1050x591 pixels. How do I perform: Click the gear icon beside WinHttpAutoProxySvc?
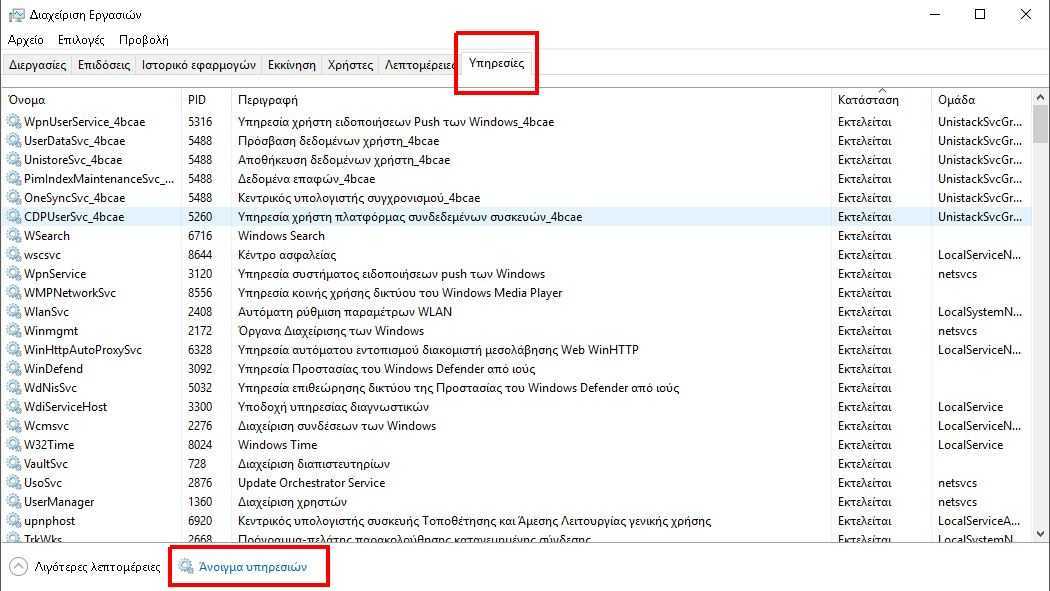point(14,349)
